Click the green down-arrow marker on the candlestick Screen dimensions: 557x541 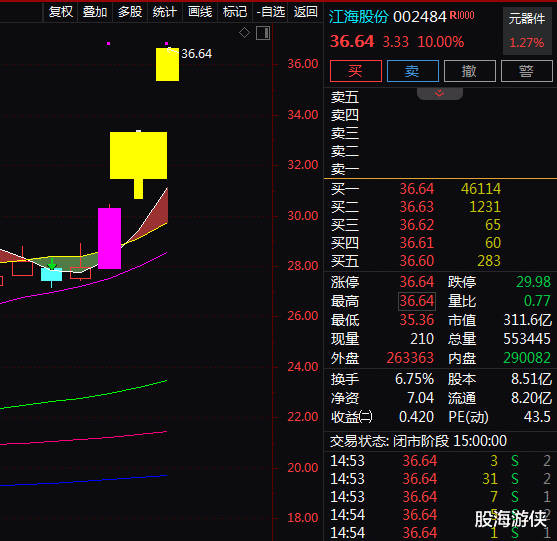52,264
